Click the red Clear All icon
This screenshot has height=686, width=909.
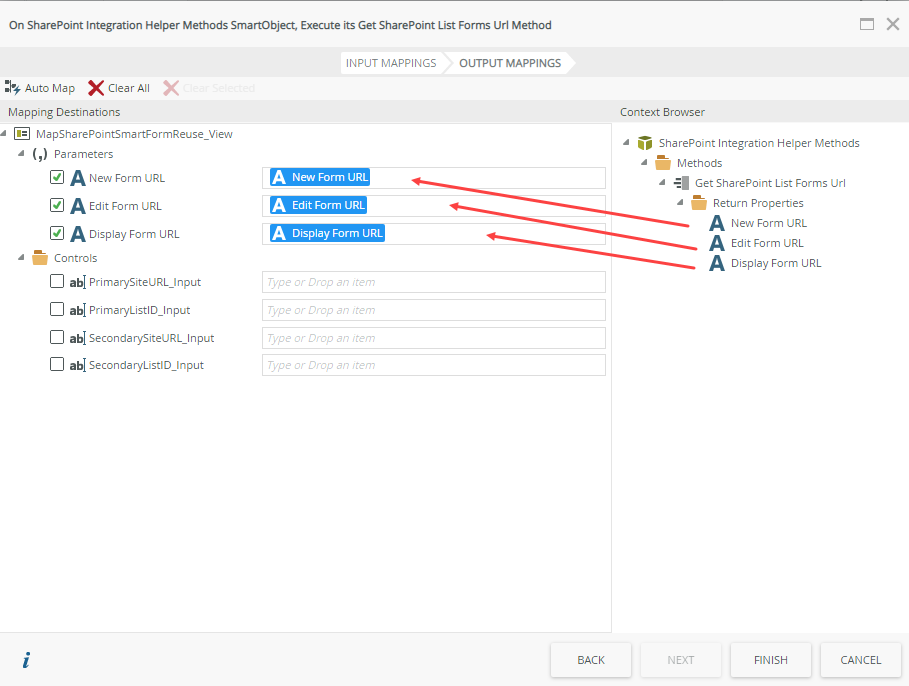tap(96, 88)
